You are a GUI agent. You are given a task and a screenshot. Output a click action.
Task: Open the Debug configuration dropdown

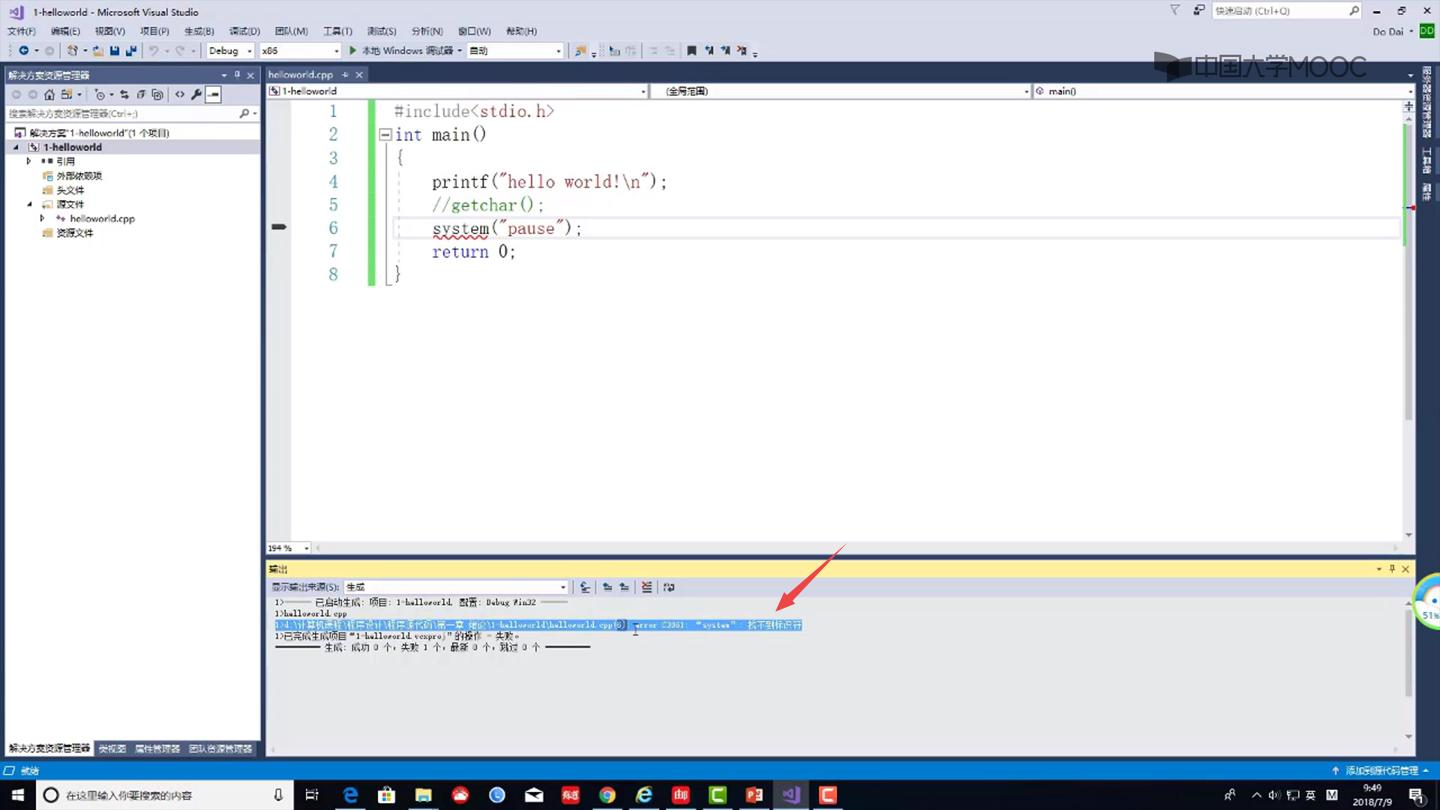[231, 51]
